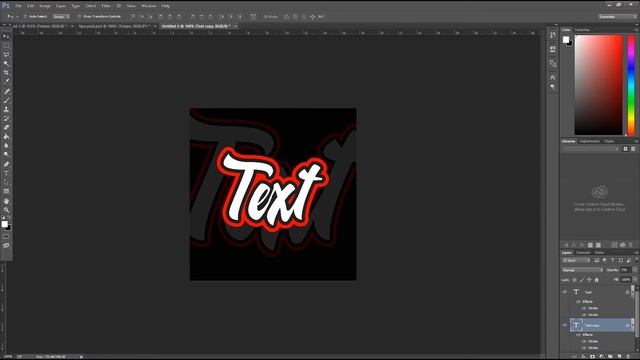640x360 pixels.
Task: Select the Paint Bucket tool
Action: click(x=6, y=136)
